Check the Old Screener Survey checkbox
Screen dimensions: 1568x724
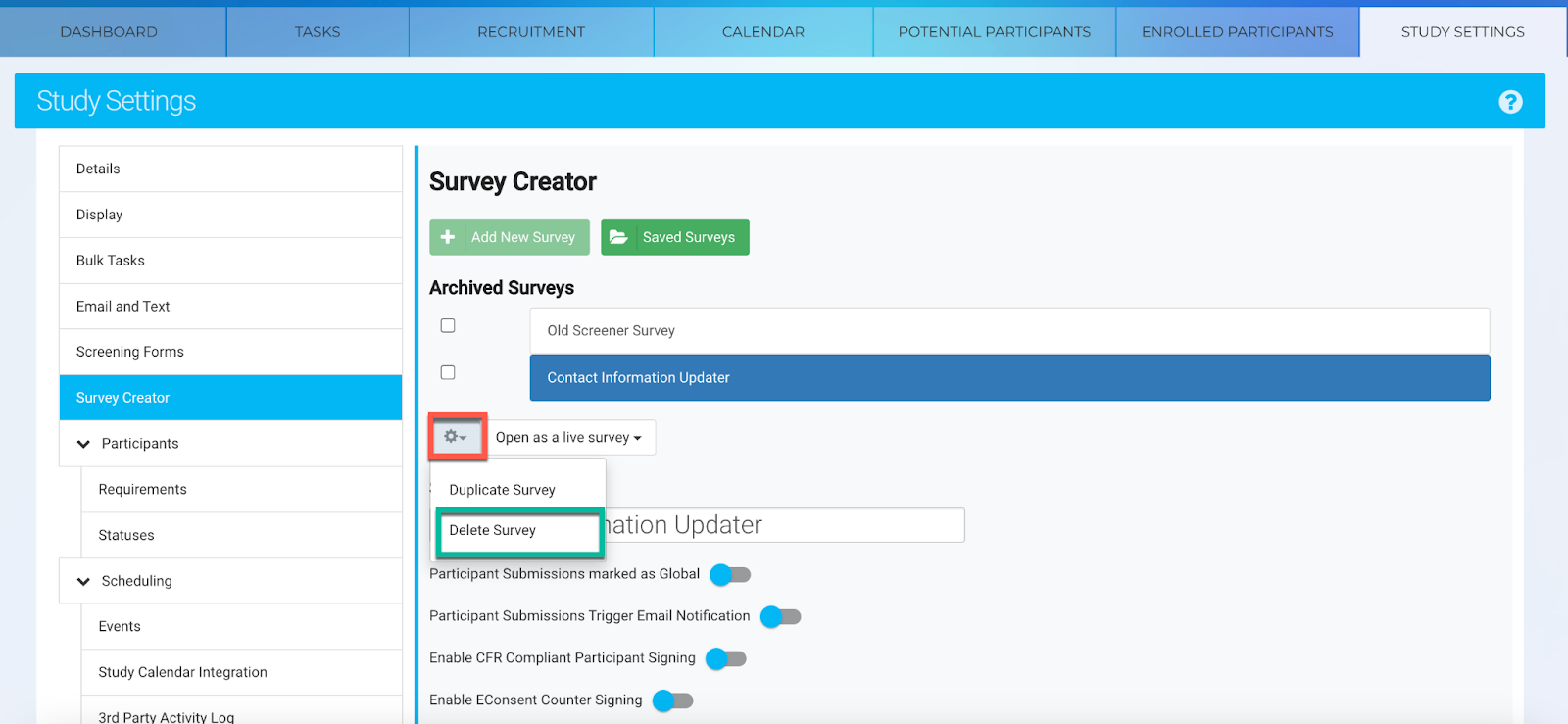(448, 325)
